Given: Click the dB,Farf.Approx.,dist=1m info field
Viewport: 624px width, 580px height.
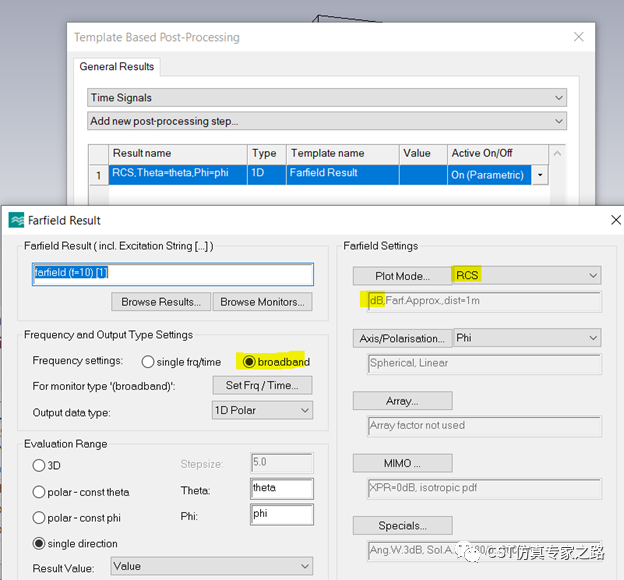Looking at the screenshot, I should 484,301.
